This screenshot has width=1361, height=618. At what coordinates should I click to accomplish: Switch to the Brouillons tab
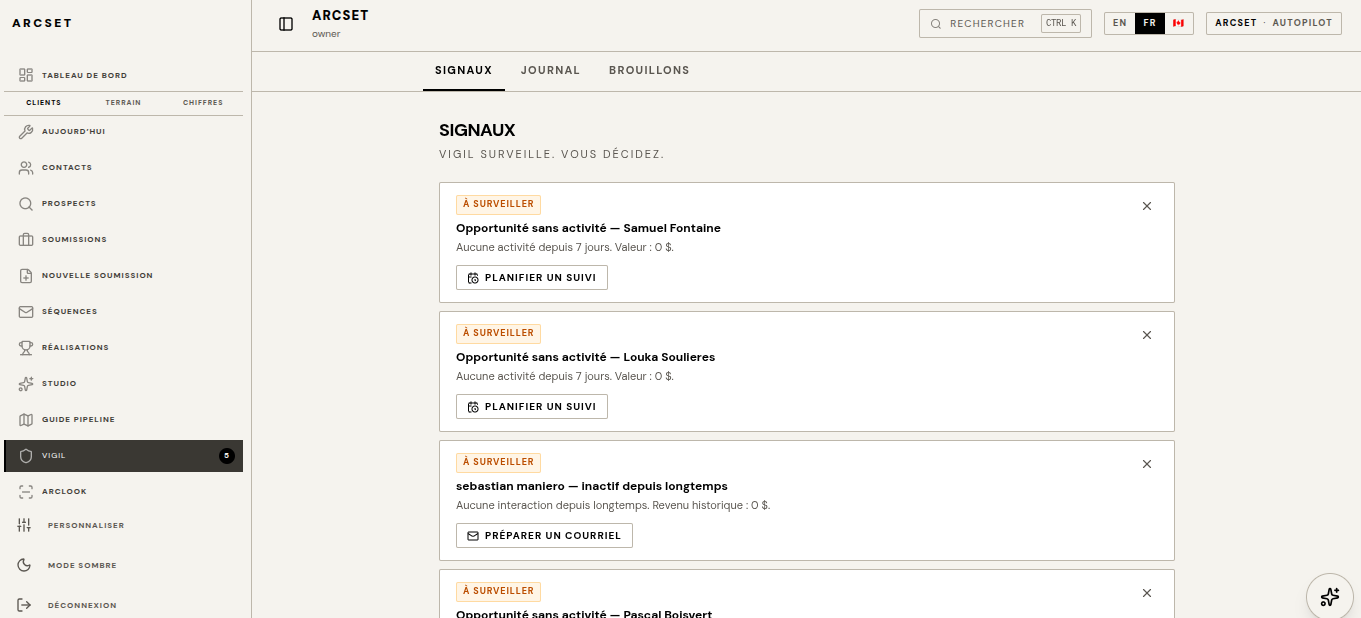(649, 70)
